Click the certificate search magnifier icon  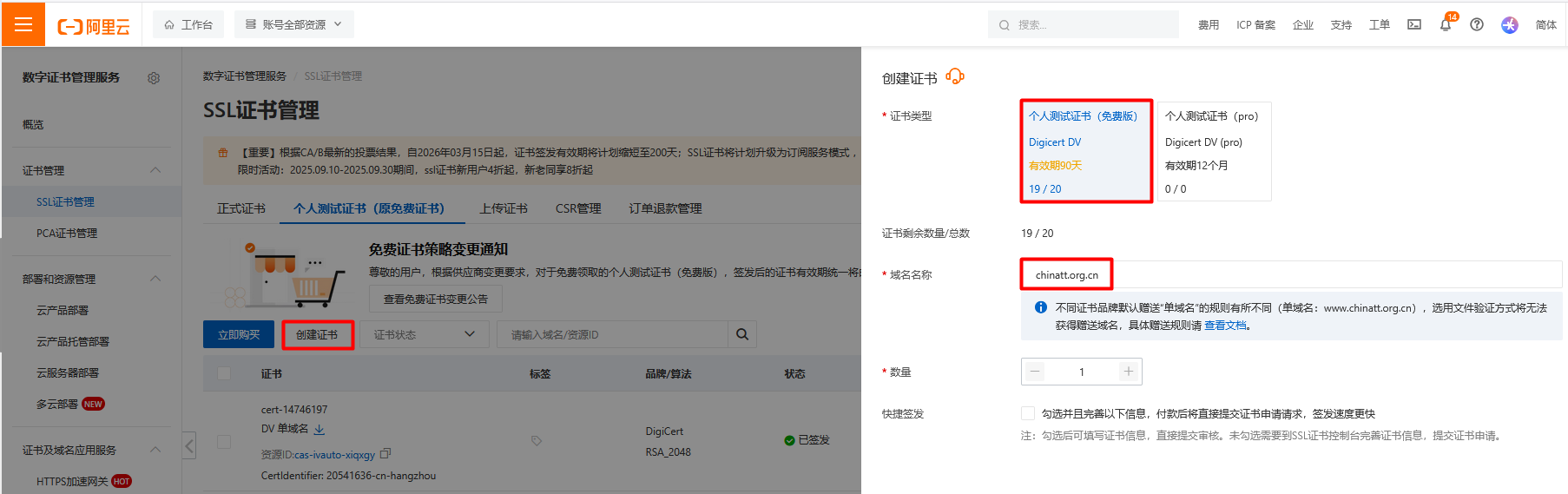[x=742, y=334]
